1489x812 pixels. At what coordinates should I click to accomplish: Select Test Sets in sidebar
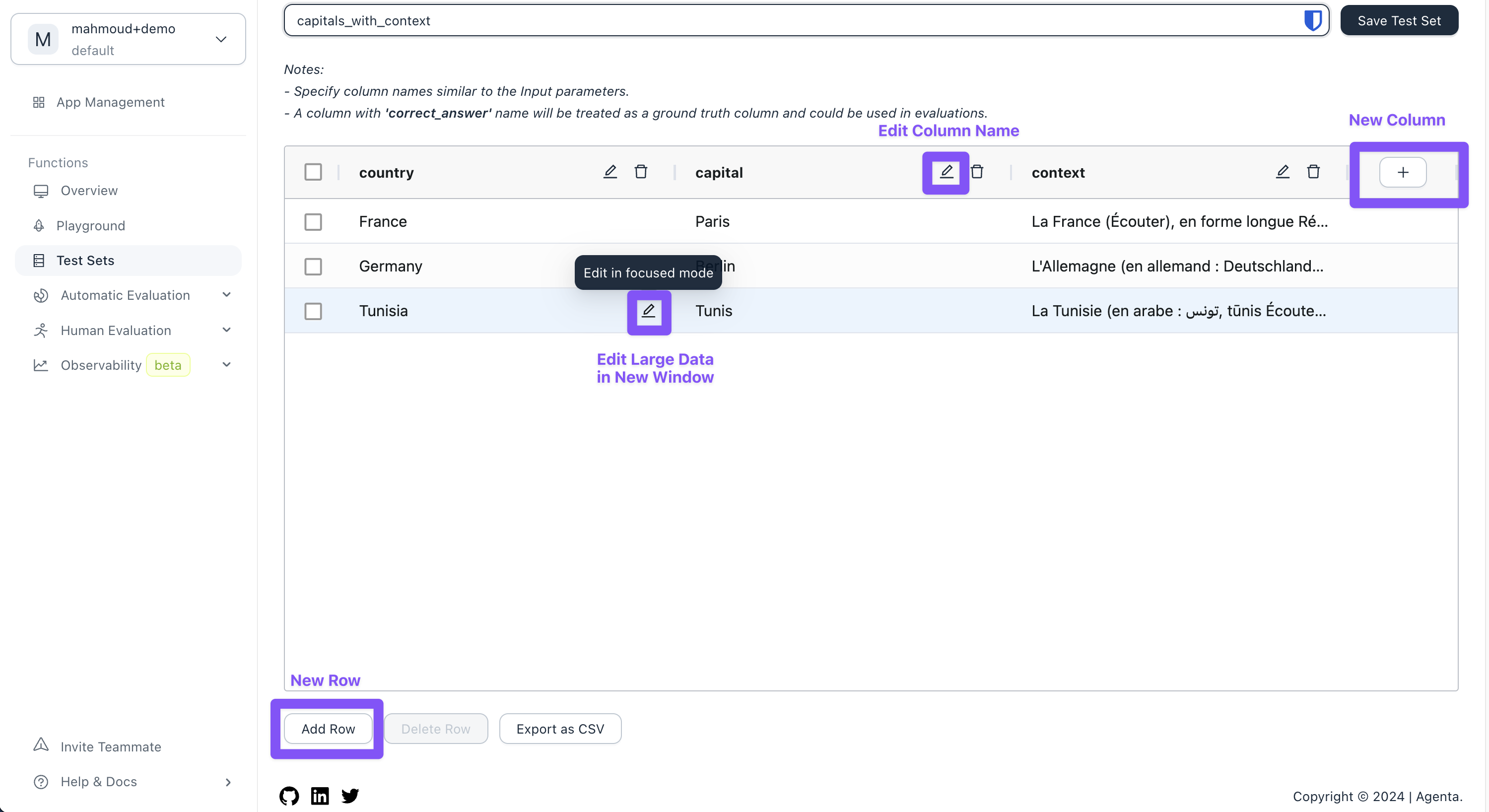[129, 261]
